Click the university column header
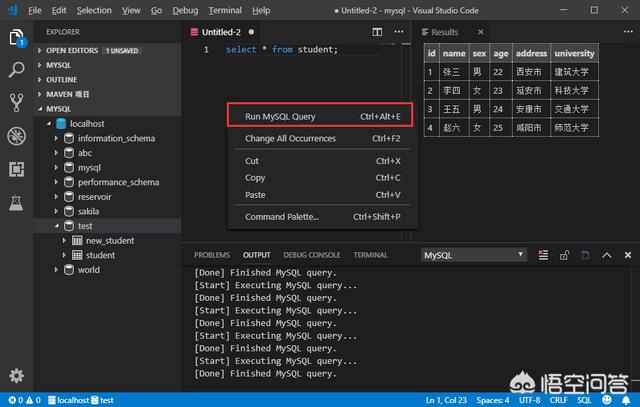 (x=574, y=53)
